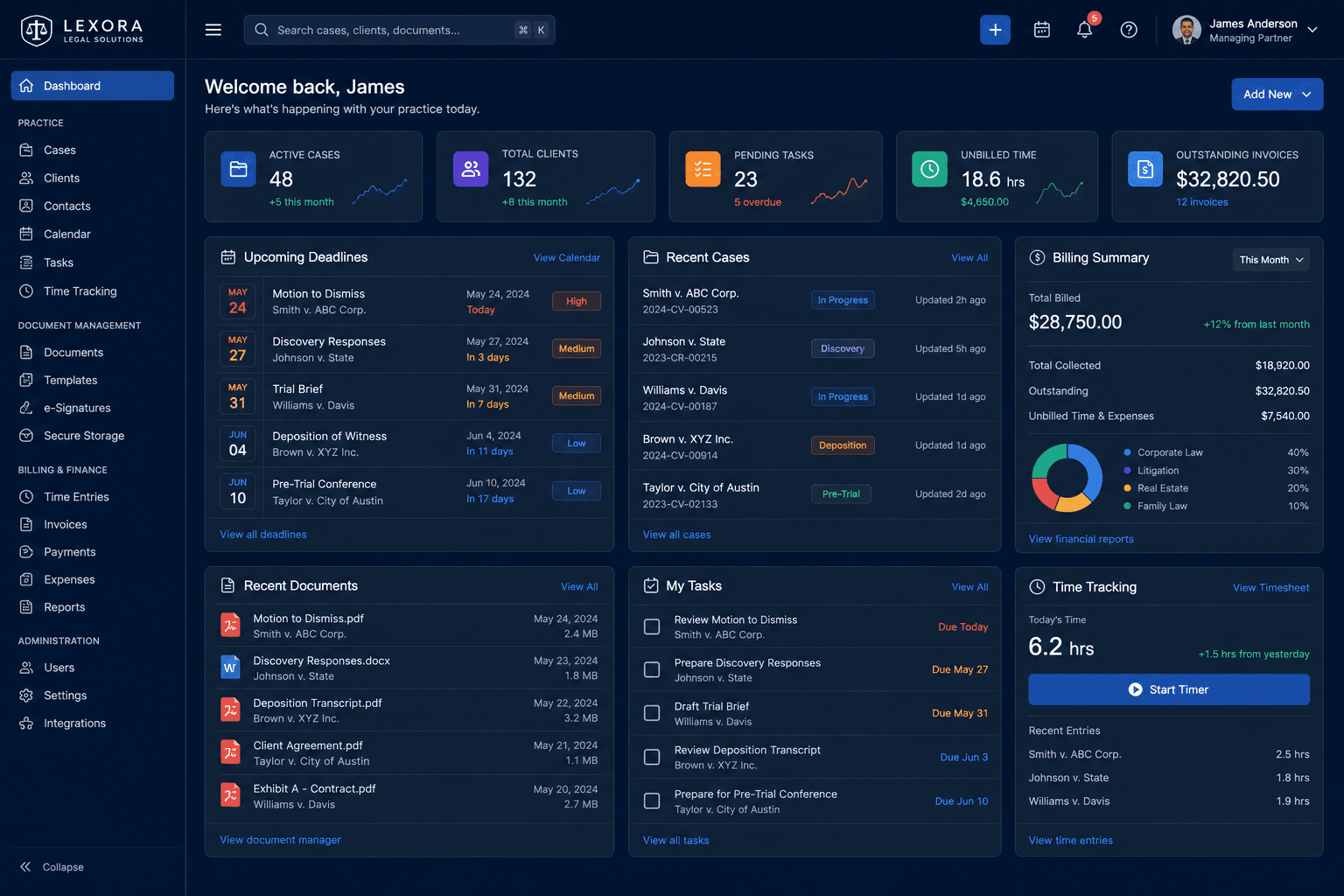The width and height of the screenshot is (1344, 896).
Task: Click the search magnifier icon
Action: coord(261,30)
